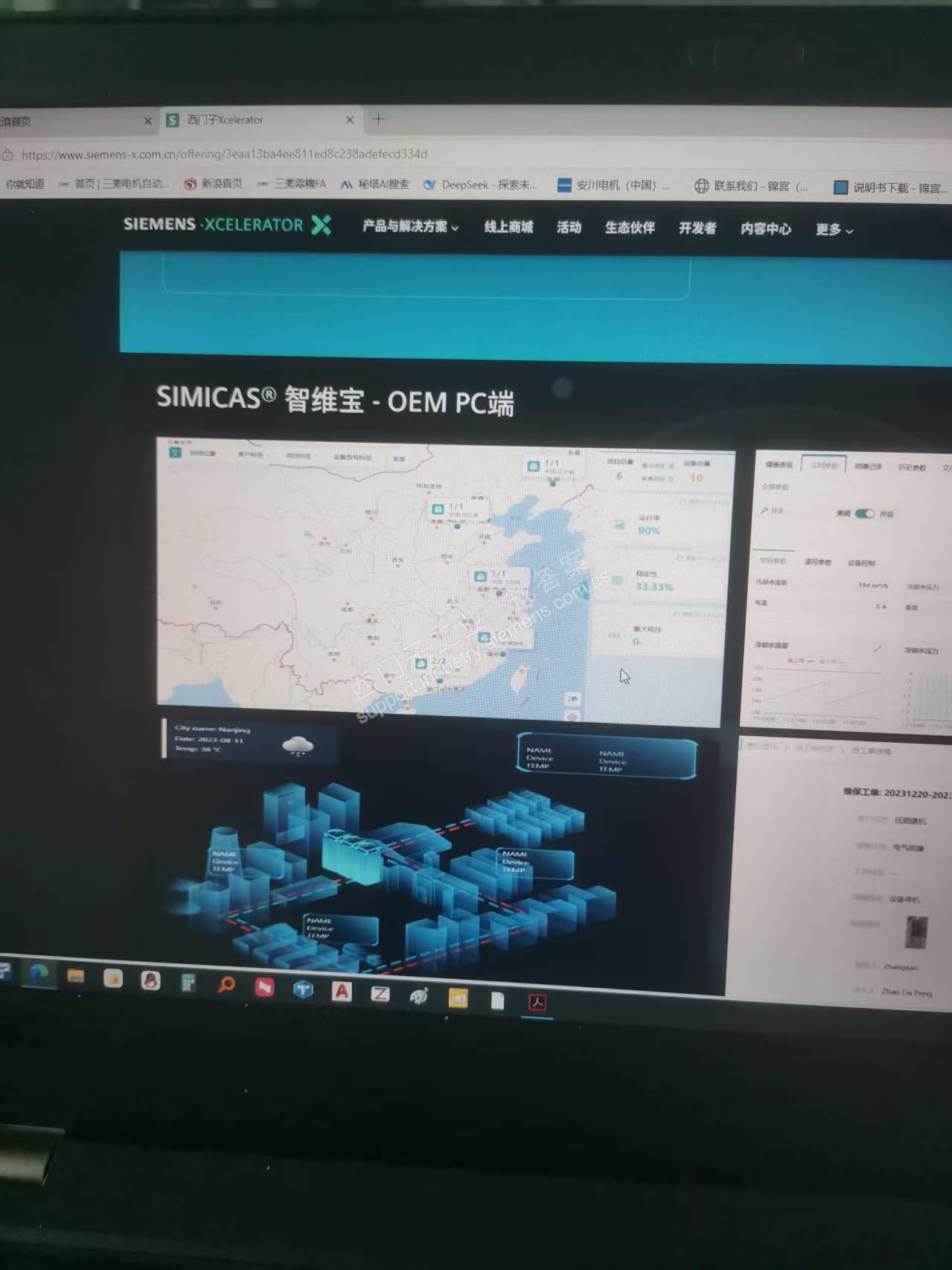Click the Siemens Xcelerator X logo icon
The height and width of the screenshot is (1270, 952).
322,225
